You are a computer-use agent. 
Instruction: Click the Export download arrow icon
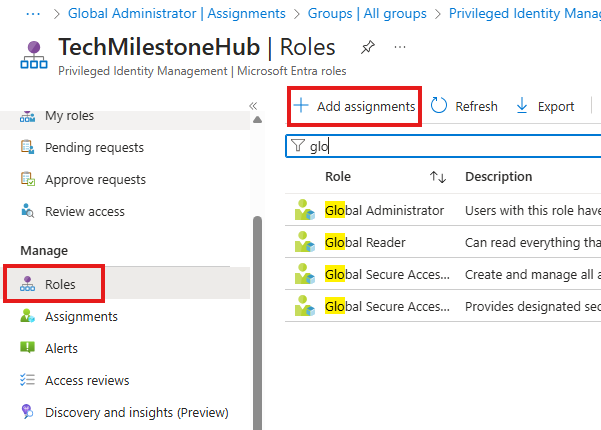[522, 105]
